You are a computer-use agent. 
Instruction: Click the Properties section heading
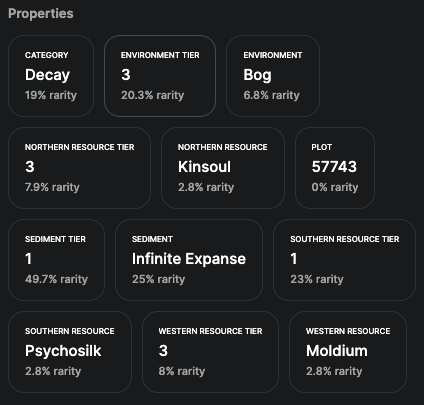click(41, 14)
